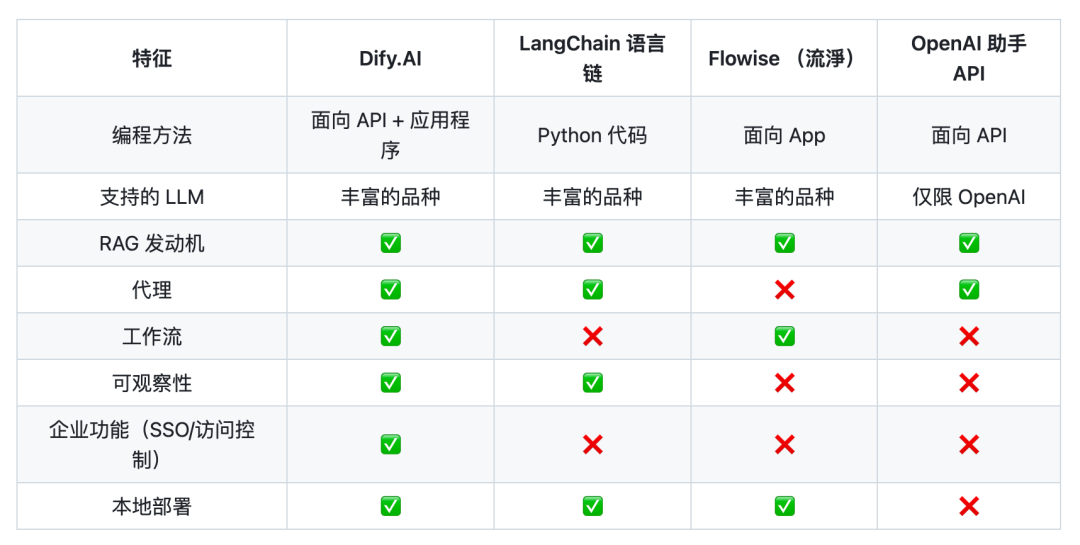Click the 支持的 LLM row label
Image resolution: width=1080 pixels, height=545 pixels.
(x=152, y=197)
